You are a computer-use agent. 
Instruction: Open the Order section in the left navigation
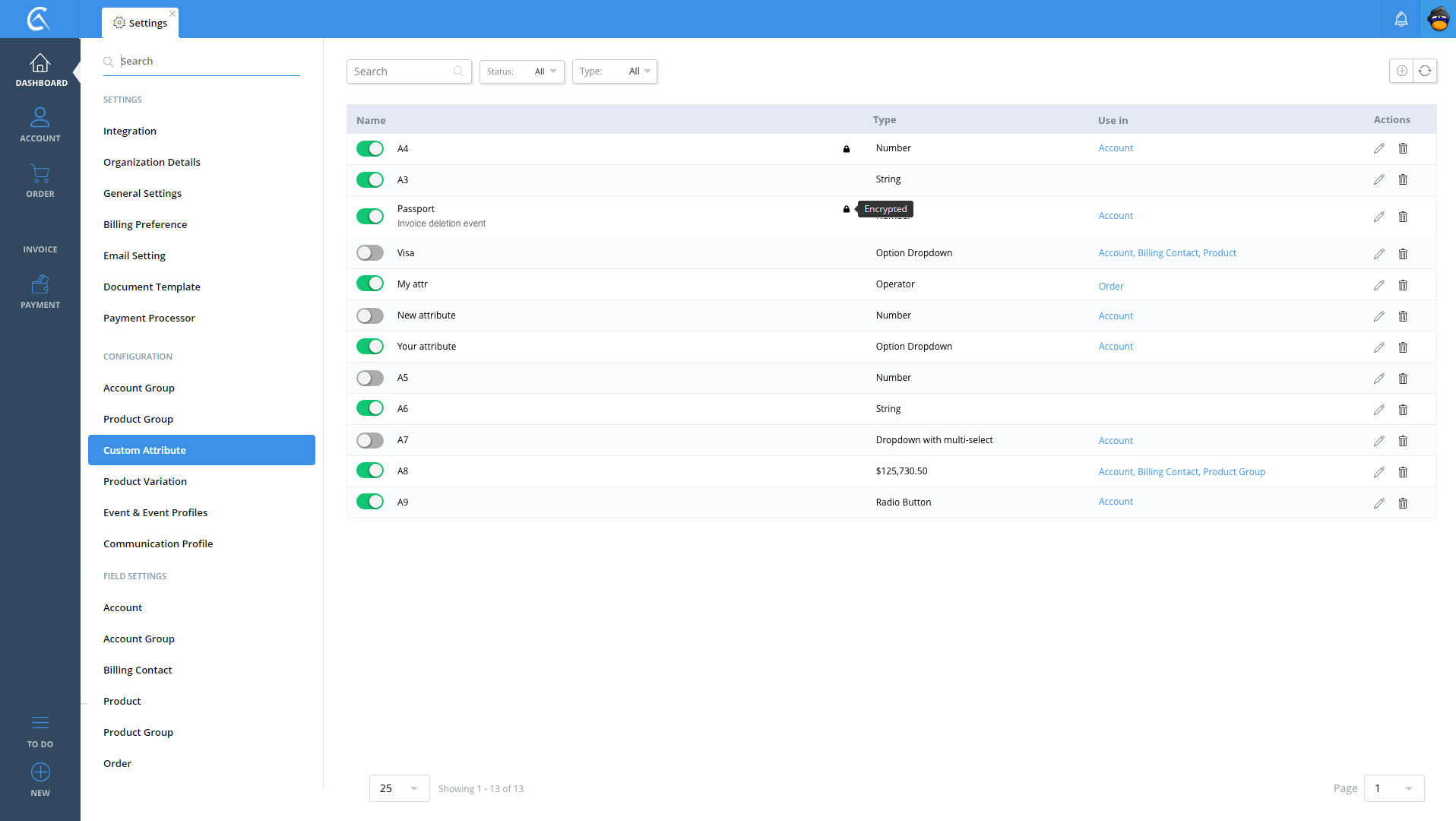point(40,182)
